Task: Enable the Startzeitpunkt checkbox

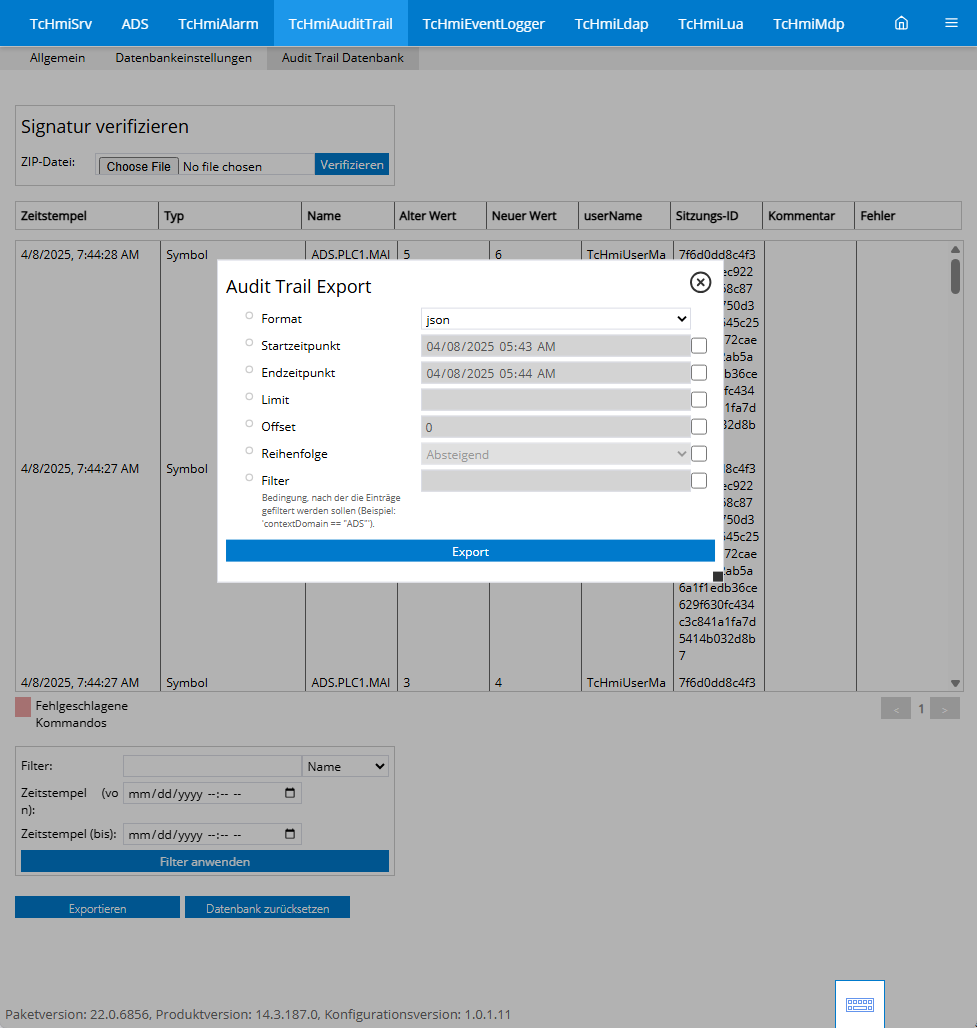Action: click(x=699, y=346)
